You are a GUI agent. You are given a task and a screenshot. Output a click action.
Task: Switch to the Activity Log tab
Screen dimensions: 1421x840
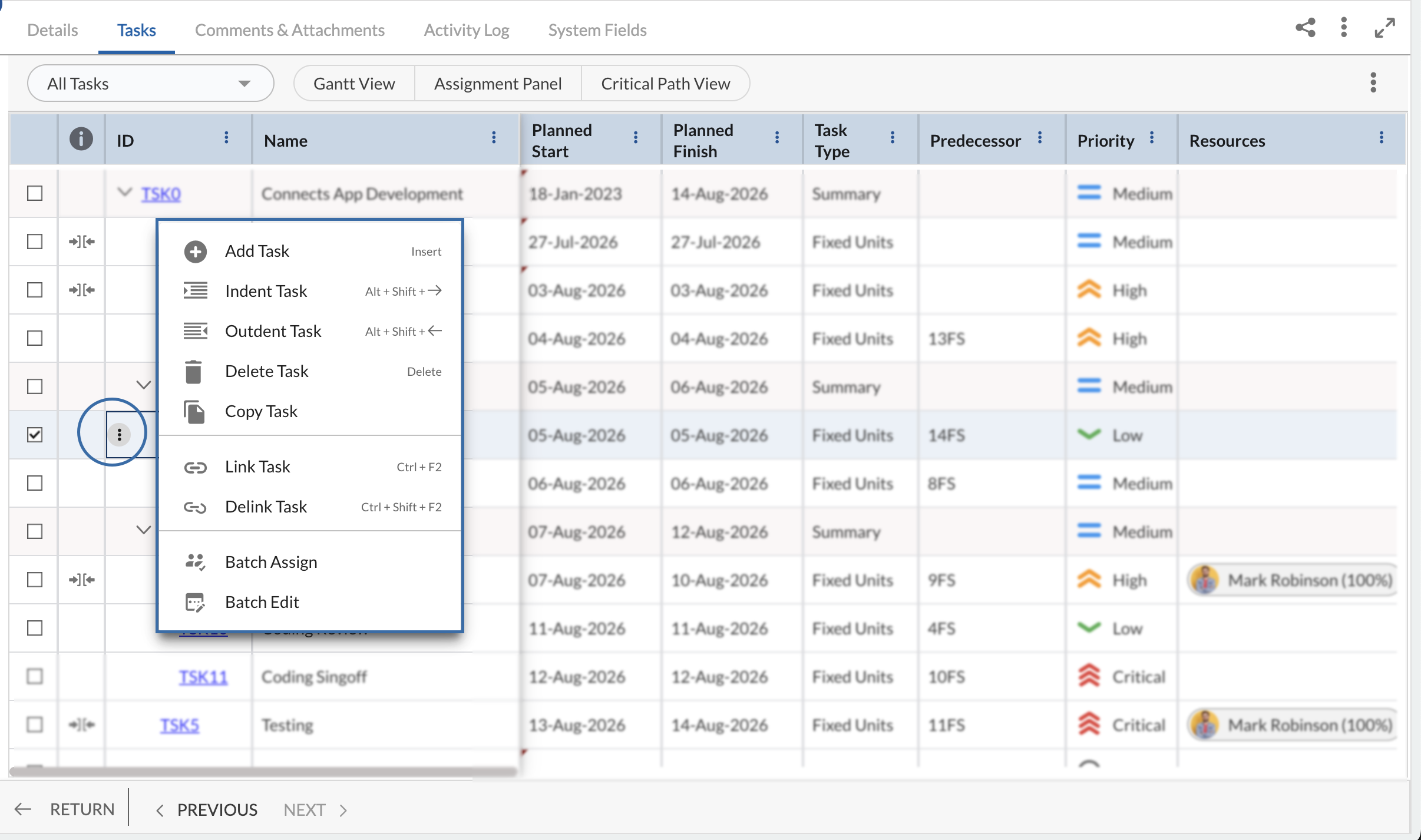[x=467, y=30]
